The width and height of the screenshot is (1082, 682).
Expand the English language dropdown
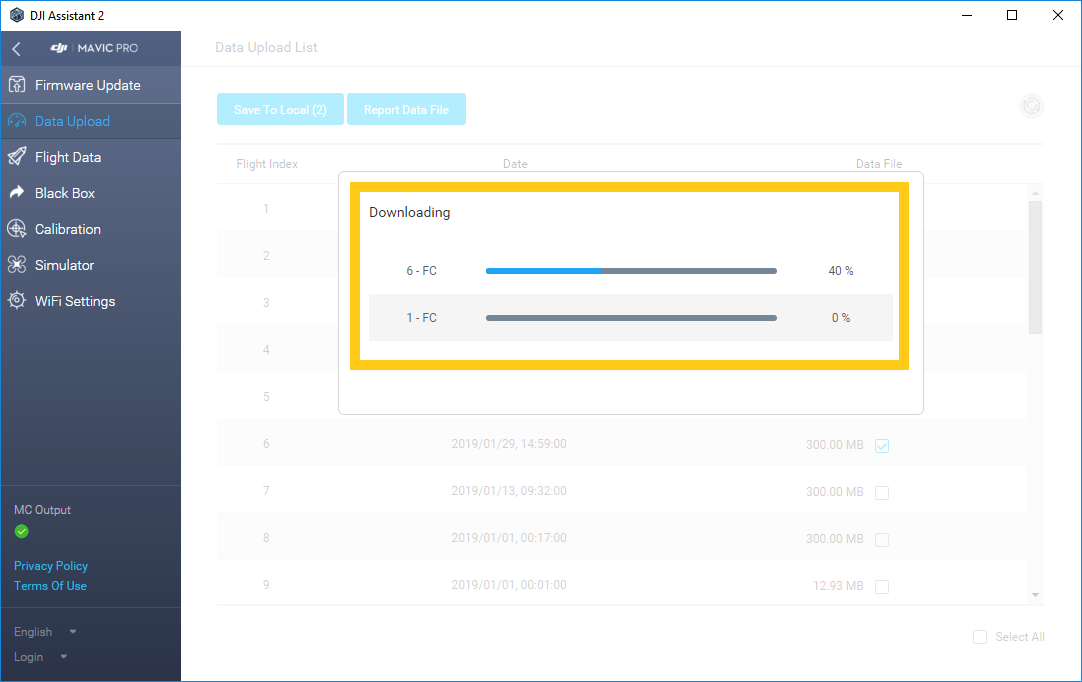click(46, 632)
